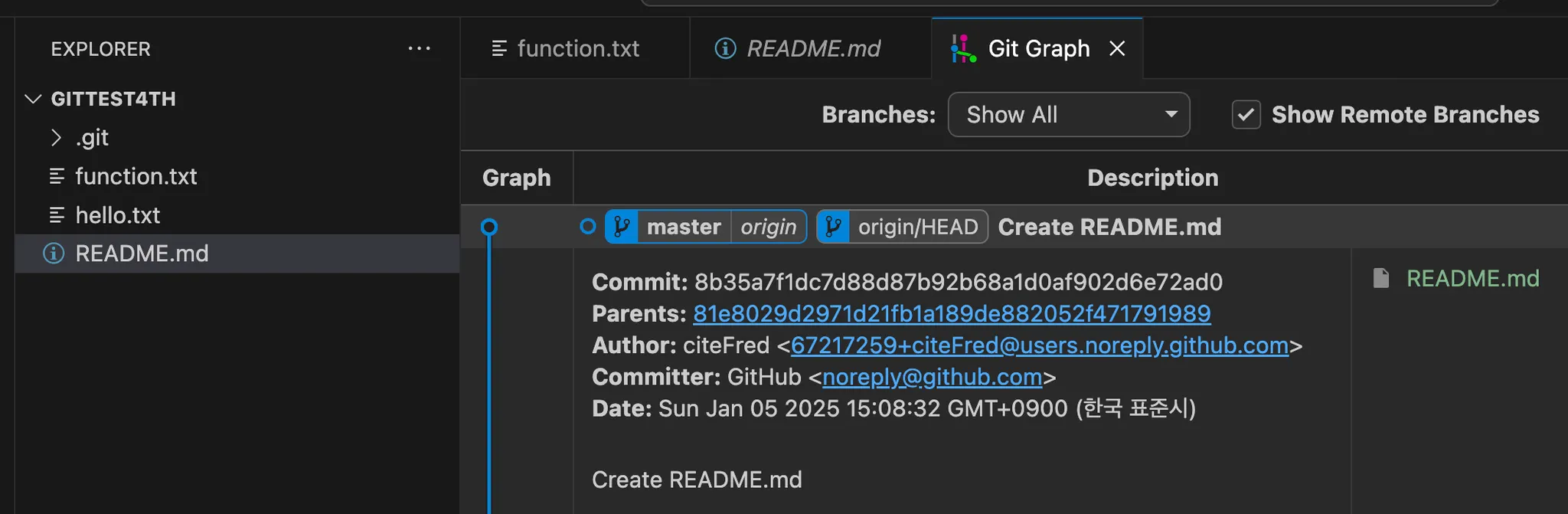Click the function.txt tab file icon
This screenshot has height=514, width=1568.
click(499, 49)
